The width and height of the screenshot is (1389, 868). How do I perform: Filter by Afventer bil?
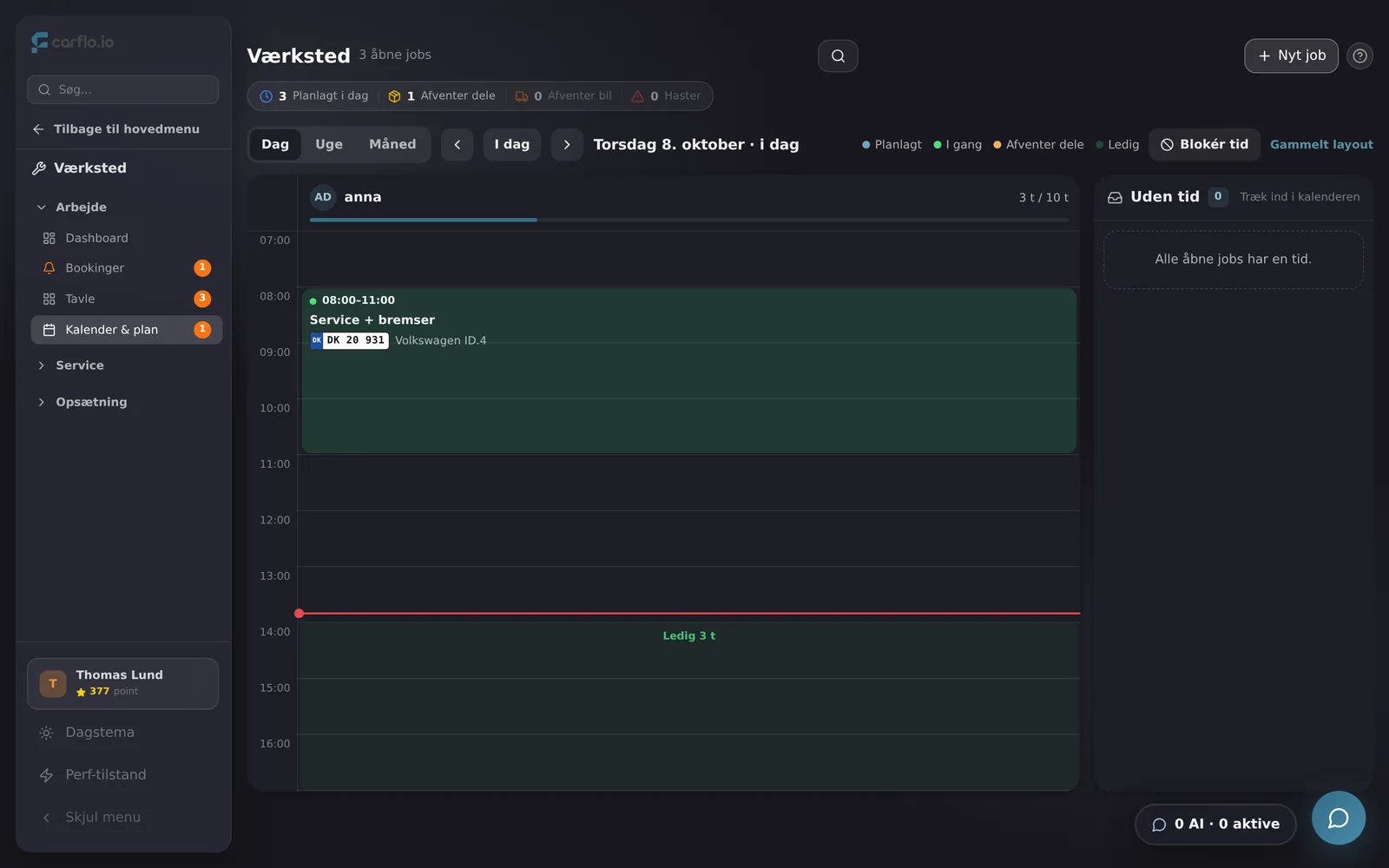pos(563,96)
